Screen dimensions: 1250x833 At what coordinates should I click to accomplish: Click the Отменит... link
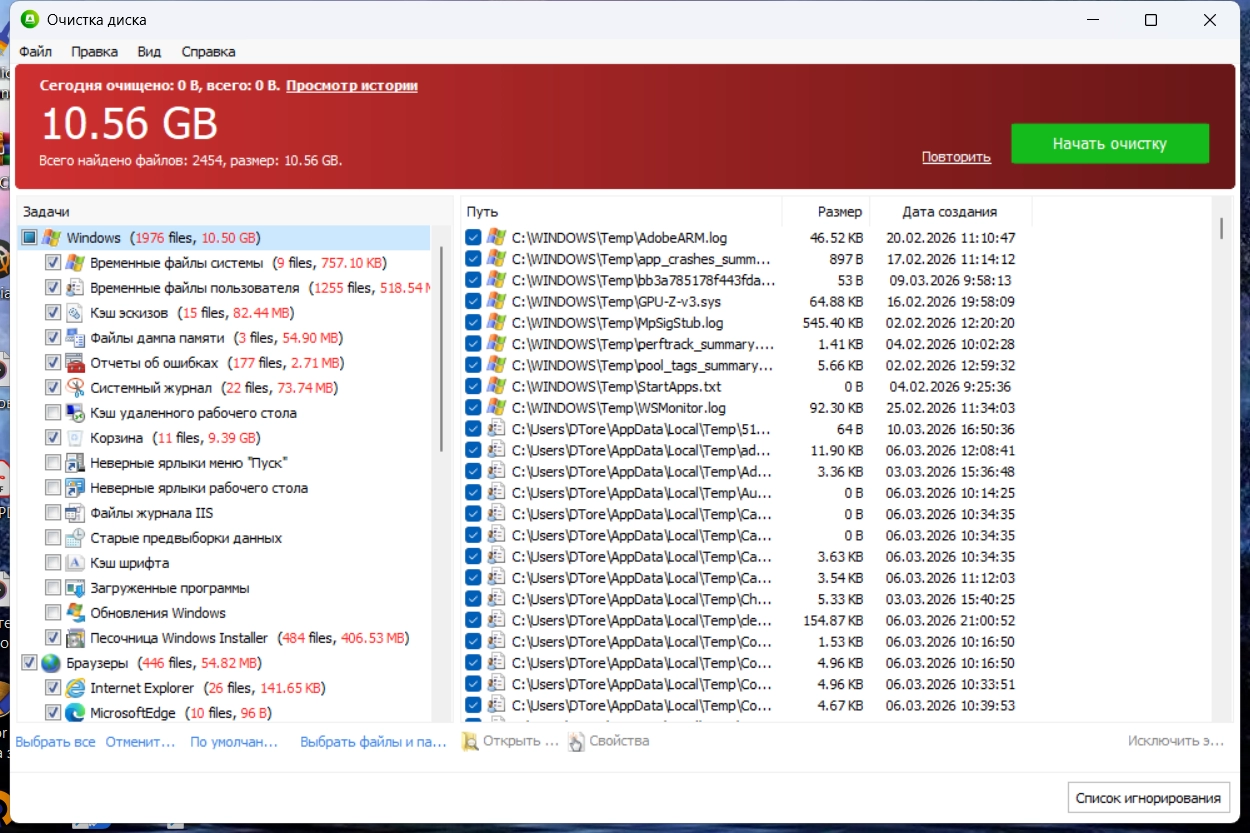tap(140, 742)
